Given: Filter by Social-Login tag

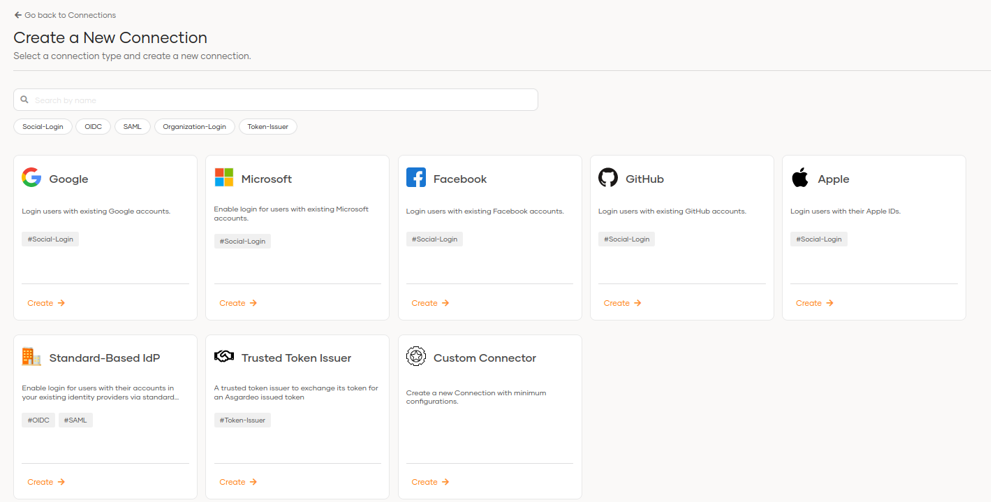Looking at the screenshot, I should pos(43,126).
